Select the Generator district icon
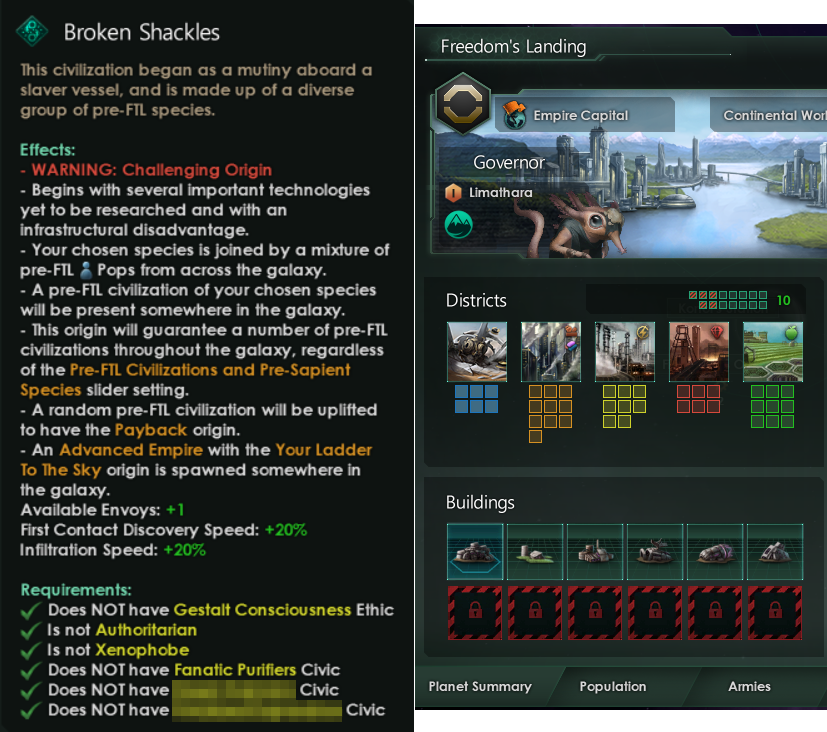This screenshot has width=827, height=732. 625,352
